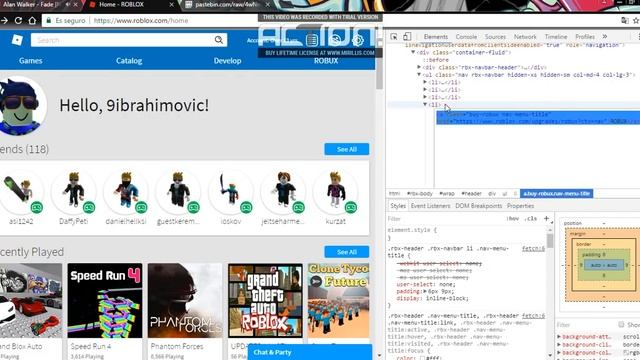Select the Styles sidebar tab
The height and width of the screenshot is (360, 640).
click(398, 206)
